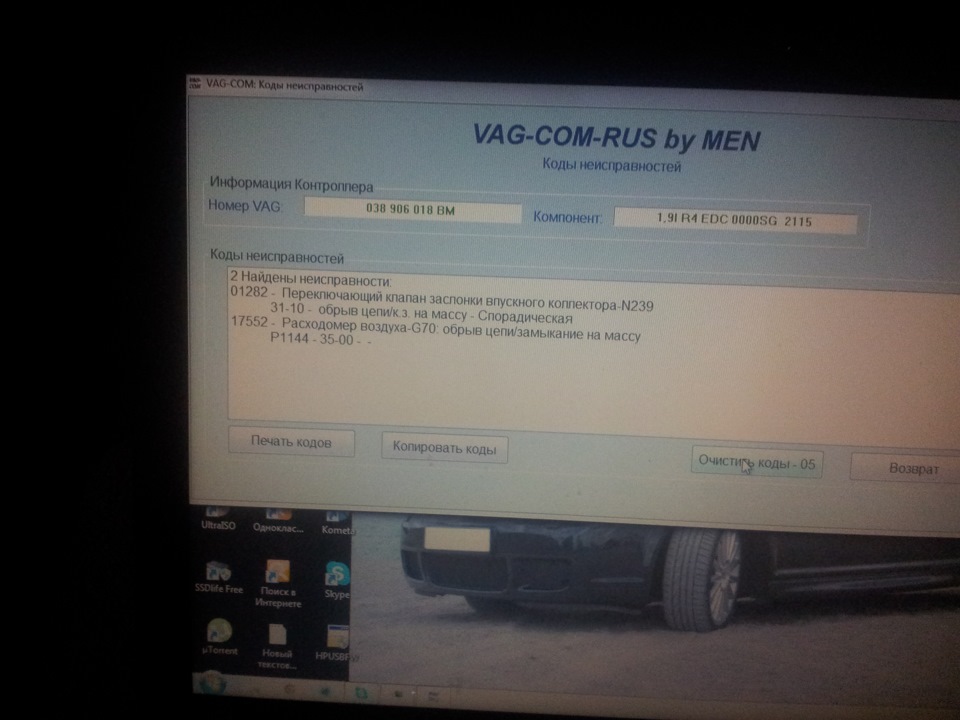Copy fault codes with Копировать коды
Image resolution: width=960 pixels, height=720 pixels.
(444, 448)
